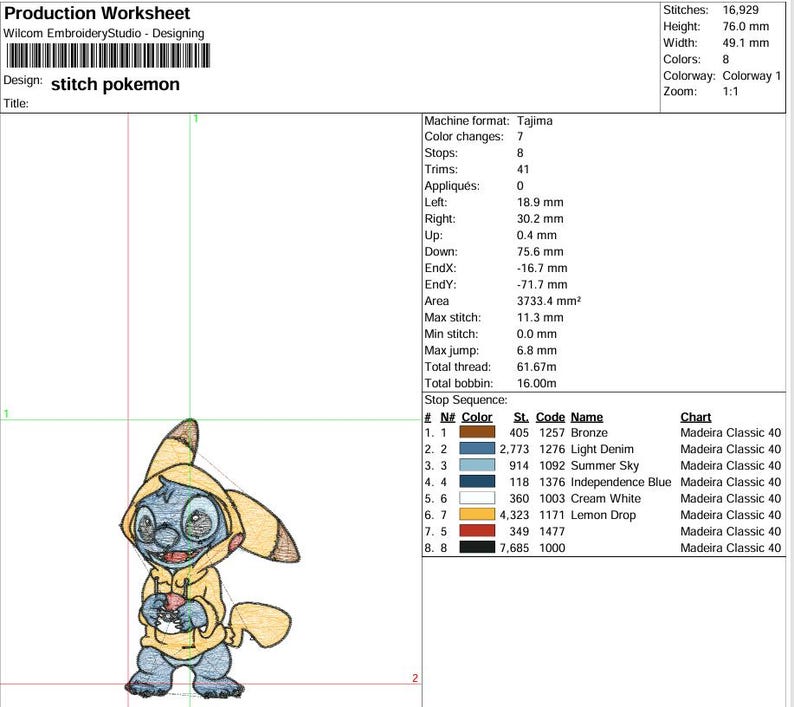The width and height of the screenshot is (794, 707).
Task: Click the Bronze color swatch
Action: [x=477, y=432]
